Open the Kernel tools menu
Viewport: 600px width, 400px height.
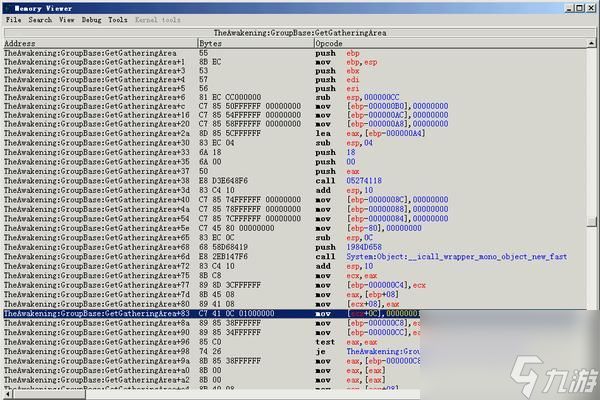[x=157, y=19]
